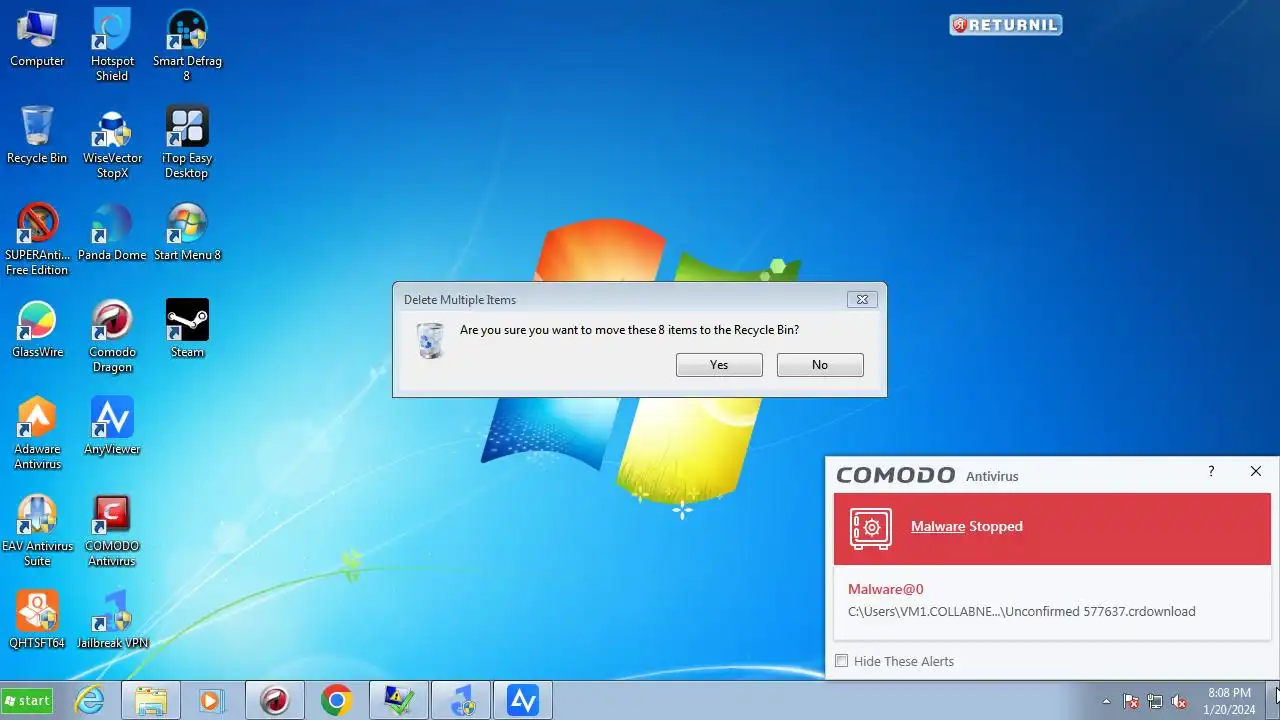Select Panda Dome desktop shortcut
Image resolution: width=1280 pixels, height=720 pixels.
112,232
